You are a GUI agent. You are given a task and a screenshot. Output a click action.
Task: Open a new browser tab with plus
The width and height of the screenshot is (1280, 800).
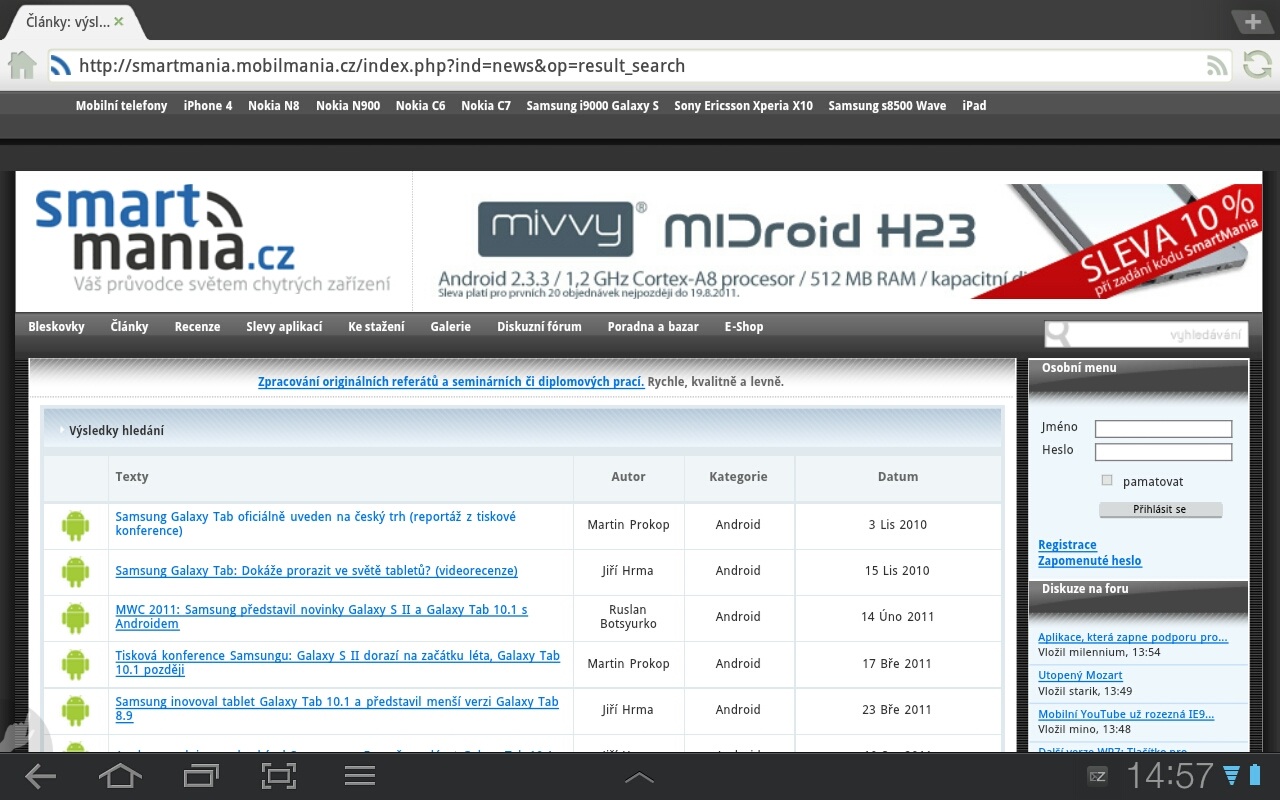(x=1253, y=22)
